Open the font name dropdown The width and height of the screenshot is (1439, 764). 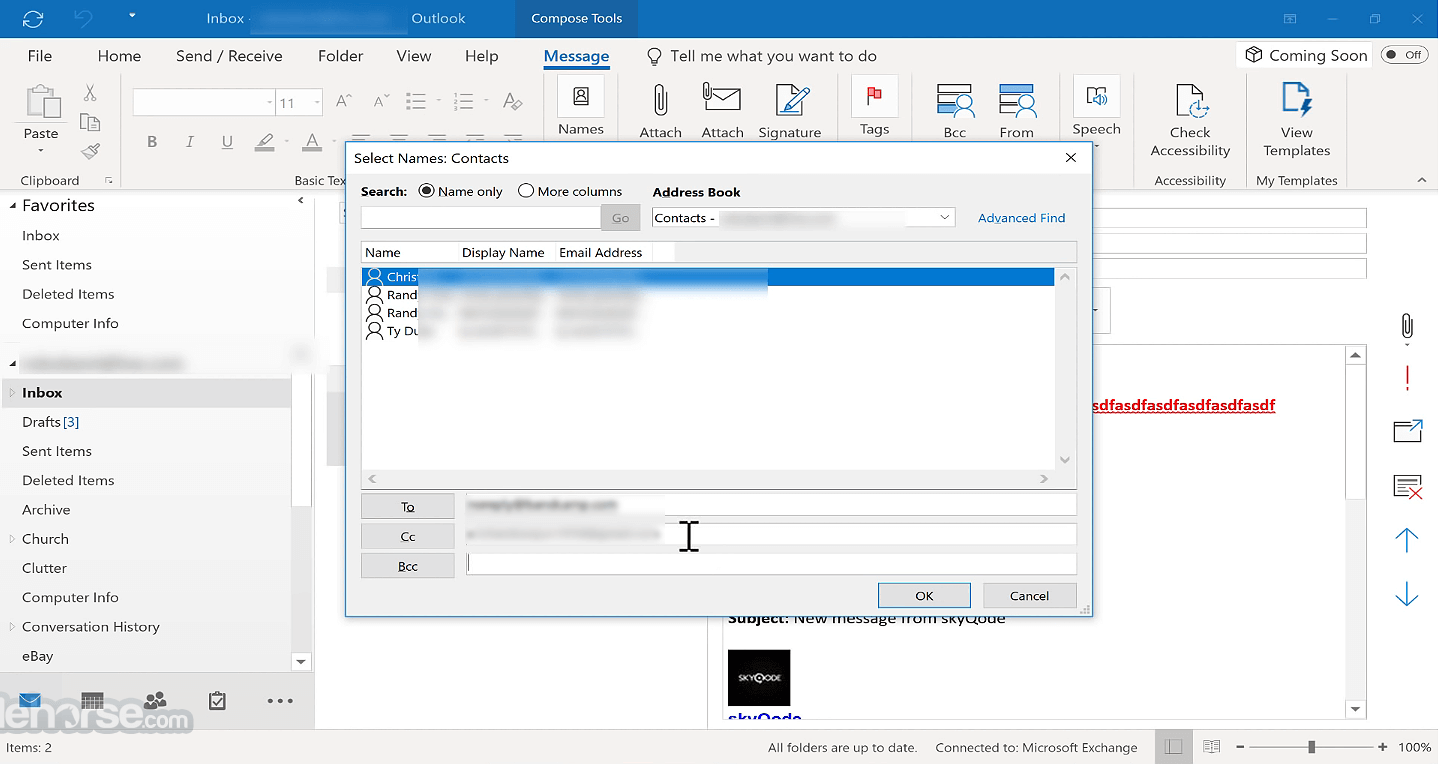tap(270, 102)
